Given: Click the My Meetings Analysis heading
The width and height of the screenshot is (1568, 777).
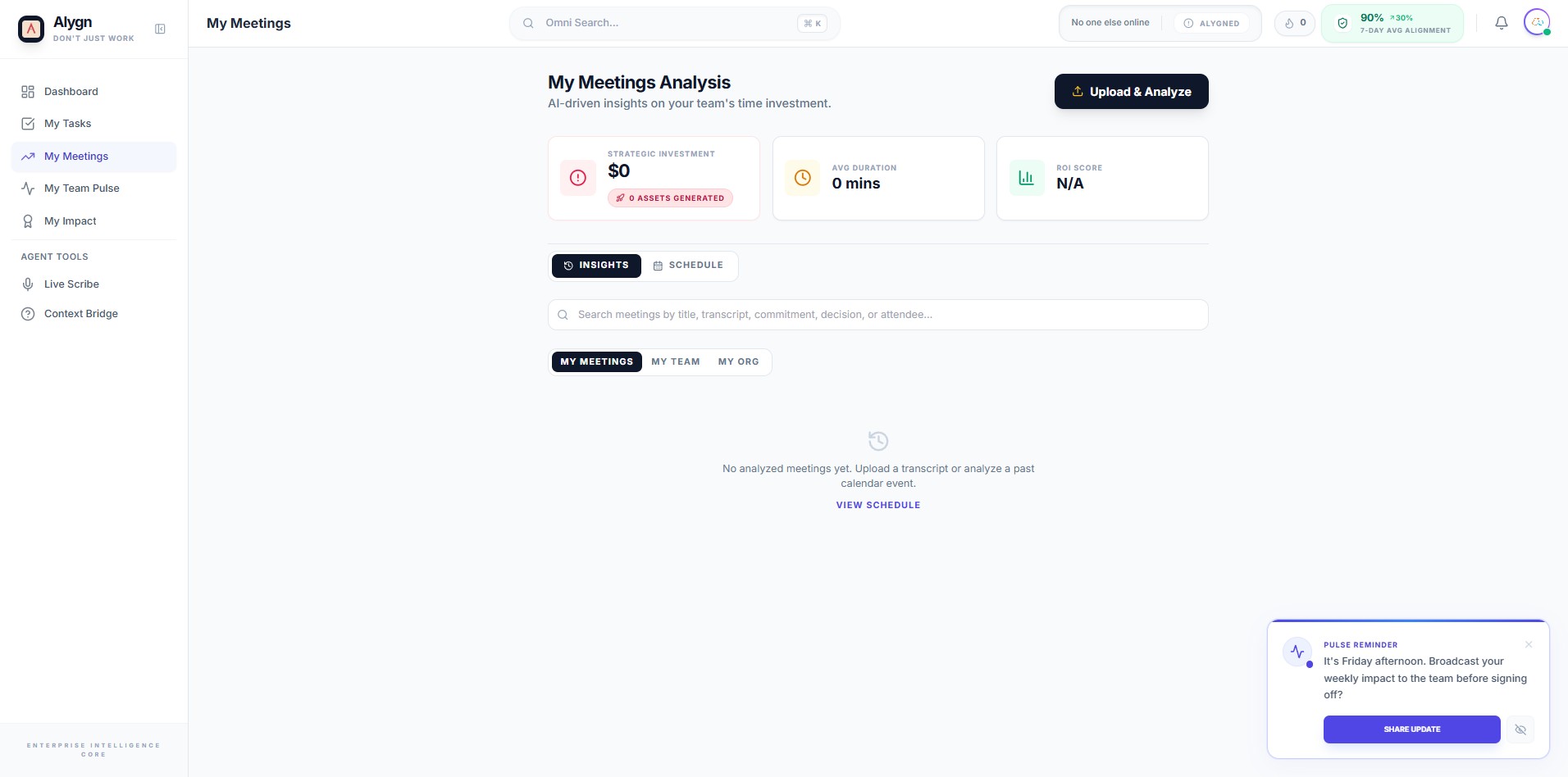Looking at the screenshot, I should tap(639, 82).
